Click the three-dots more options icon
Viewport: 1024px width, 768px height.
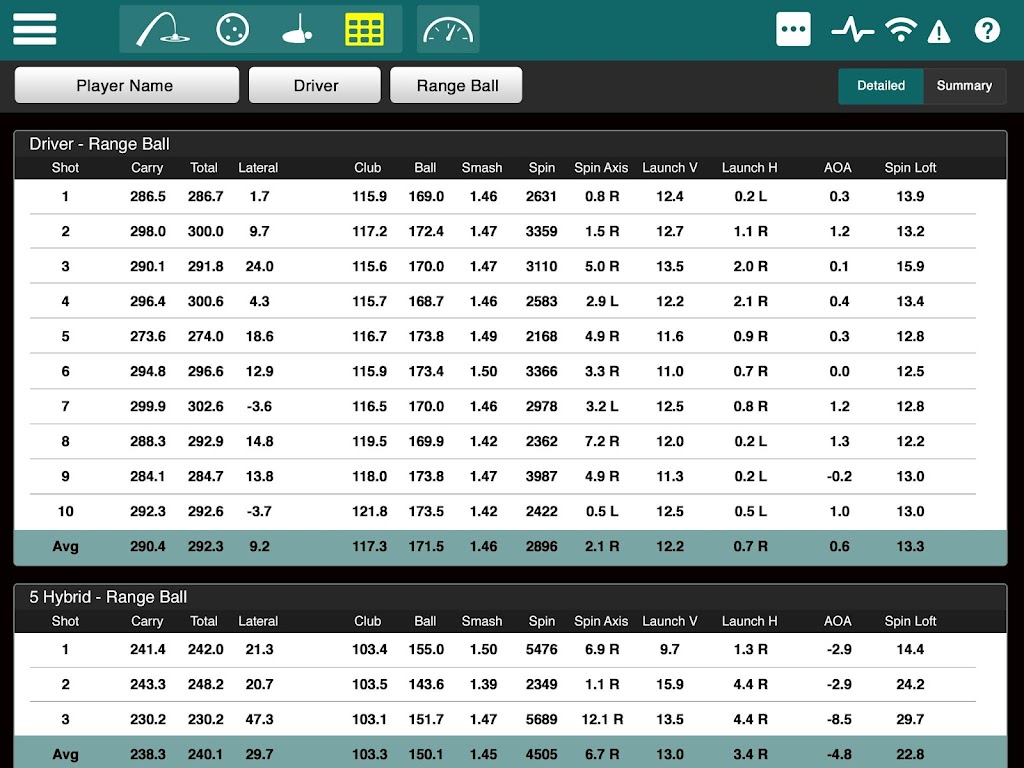tap(793, 29)
